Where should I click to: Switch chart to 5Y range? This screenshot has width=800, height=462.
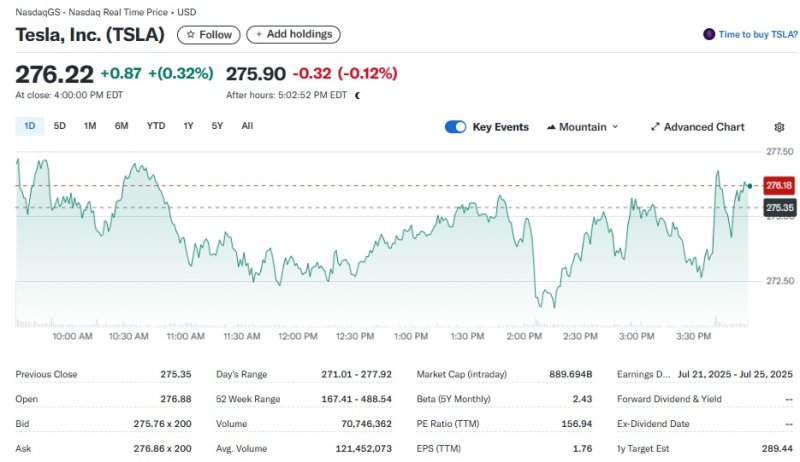tap(217, 126)
